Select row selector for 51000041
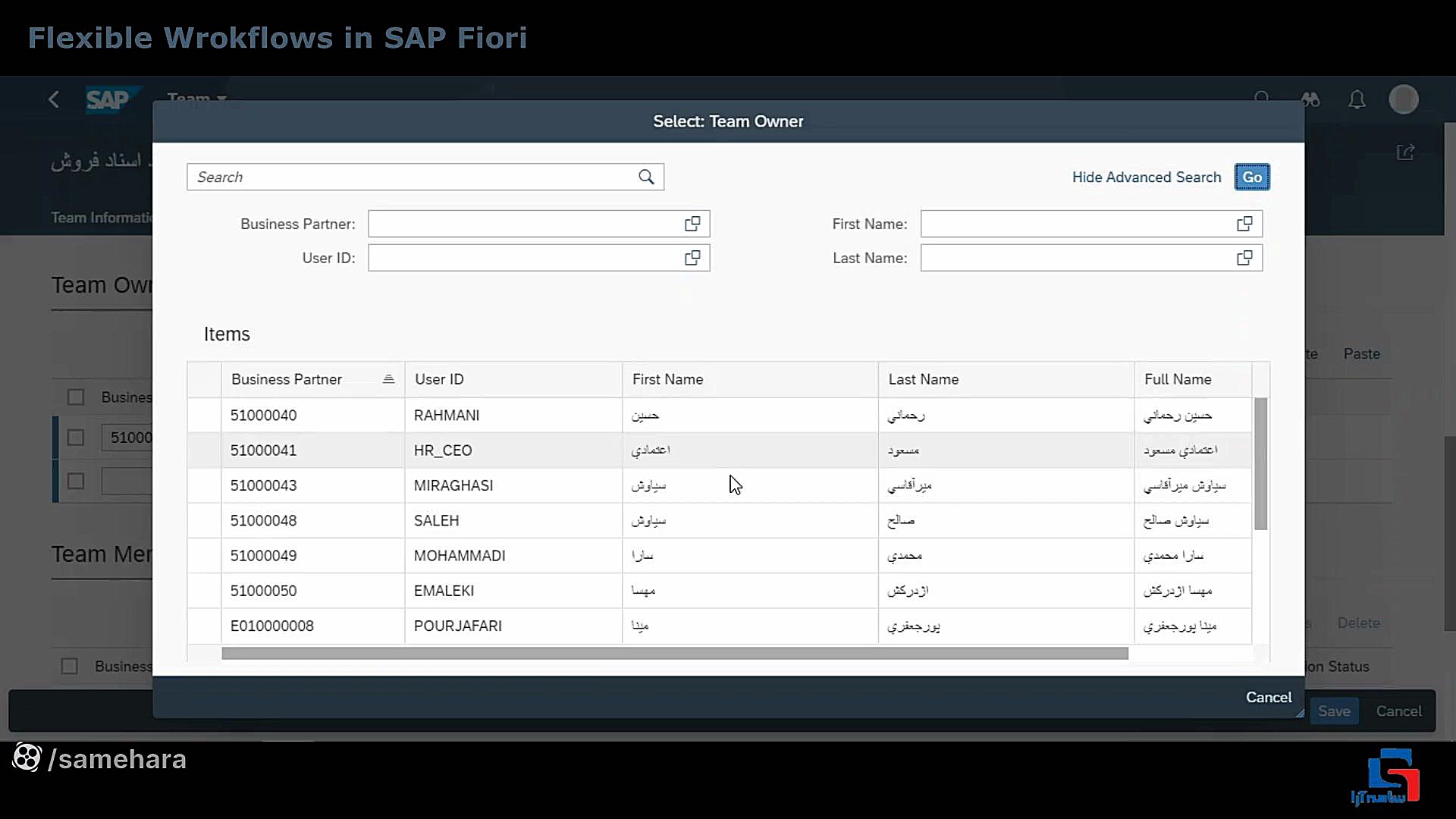This screenshot has width=1456, height=819. tap(204, 450)
